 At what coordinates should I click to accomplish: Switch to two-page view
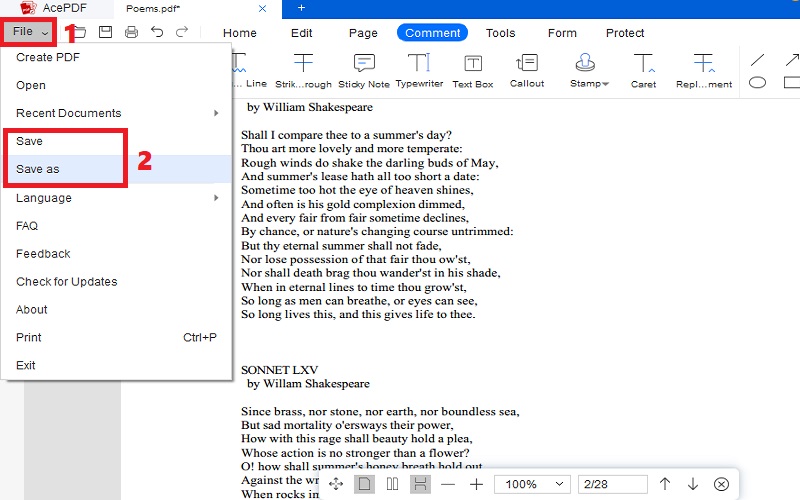tap(392, 484)
